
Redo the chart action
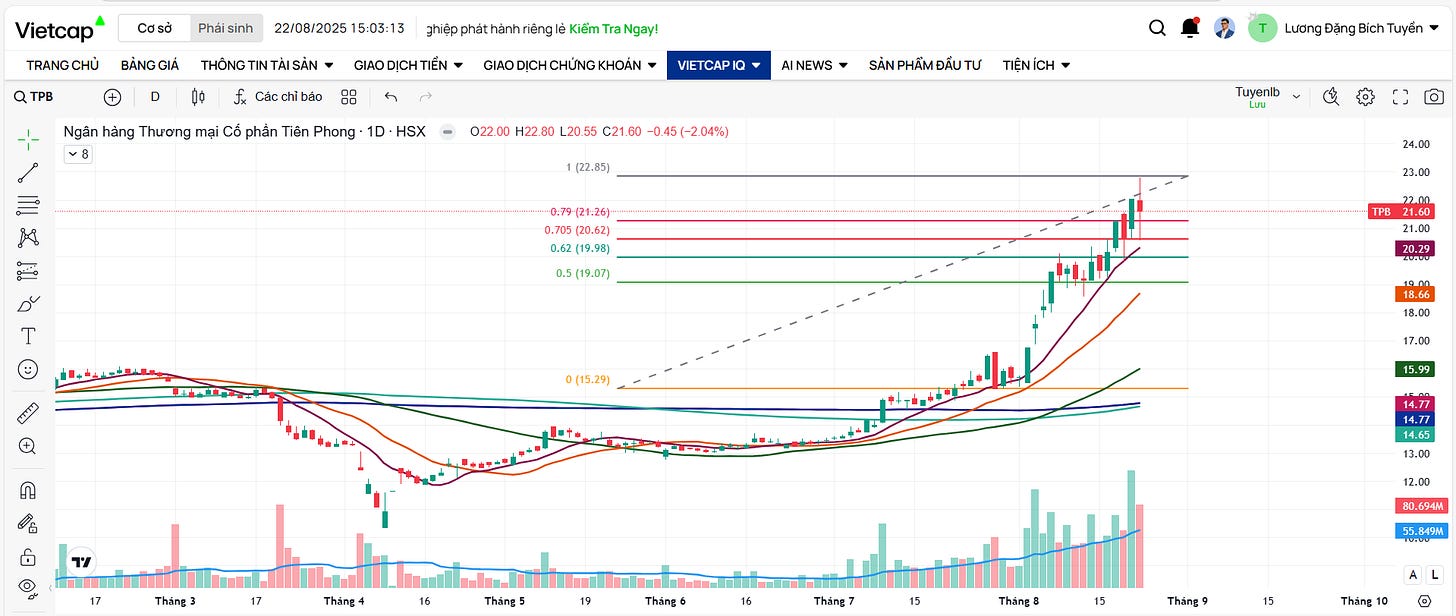click(x=426, y=97)
